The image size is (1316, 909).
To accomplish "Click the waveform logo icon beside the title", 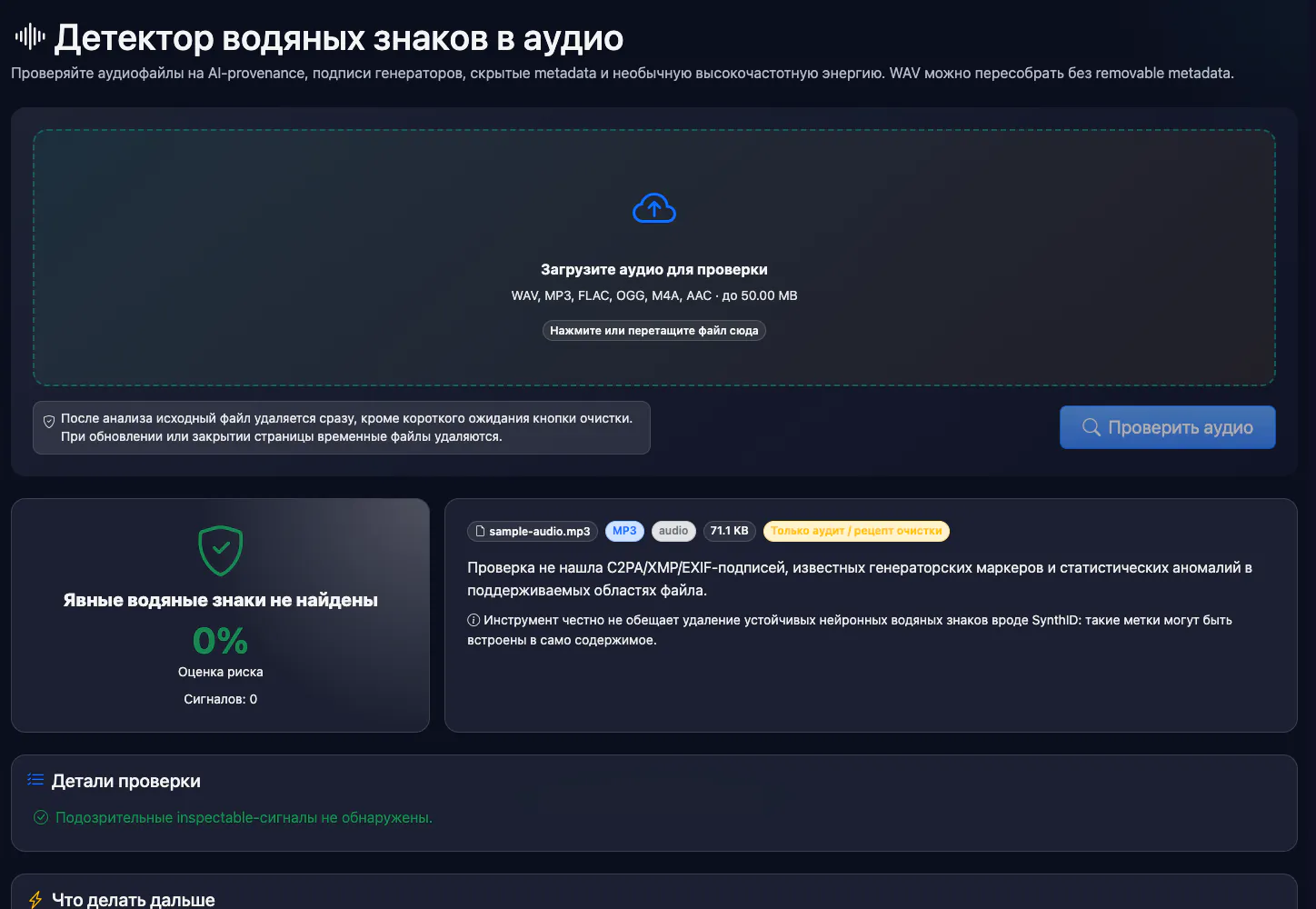I will point(30,36).
